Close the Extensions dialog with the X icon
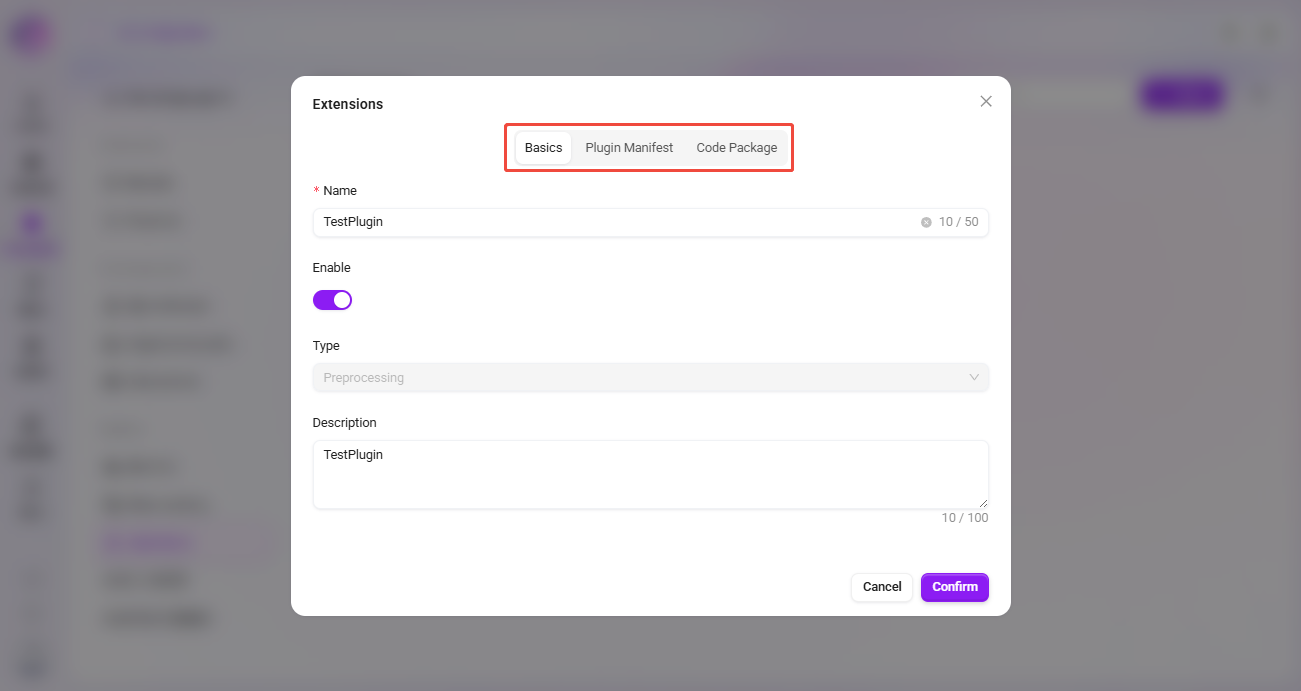The height and width of the screenshot is (691, 1301). click(986, 101)
